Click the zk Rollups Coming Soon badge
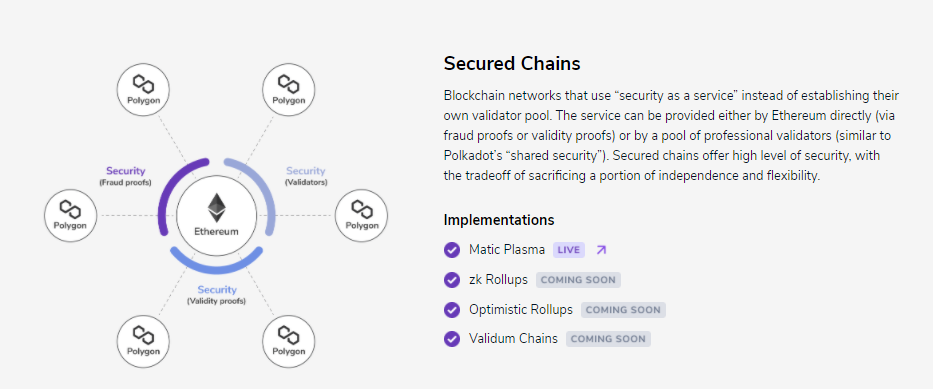Screen dimensions: 933x389 pos(578,280)
